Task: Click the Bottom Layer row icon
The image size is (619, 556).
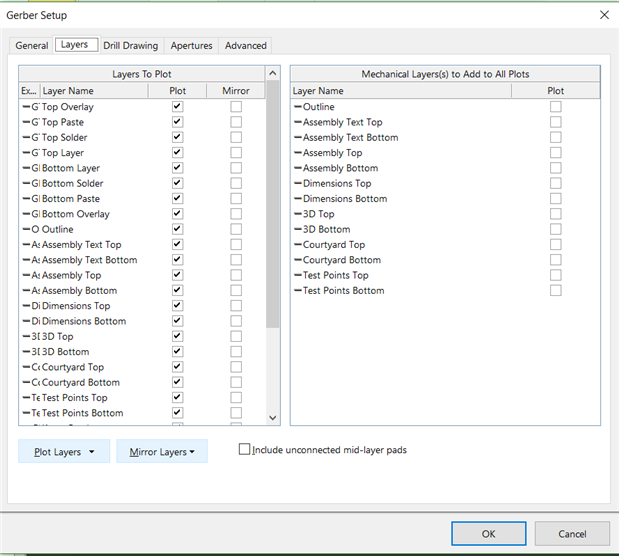Action: tap(25, 168)
